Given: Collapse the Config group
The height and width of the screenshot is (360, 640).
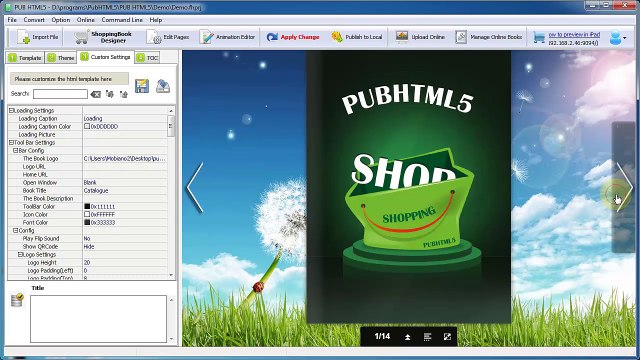Looking at the screenshot, I should point(16,231).
